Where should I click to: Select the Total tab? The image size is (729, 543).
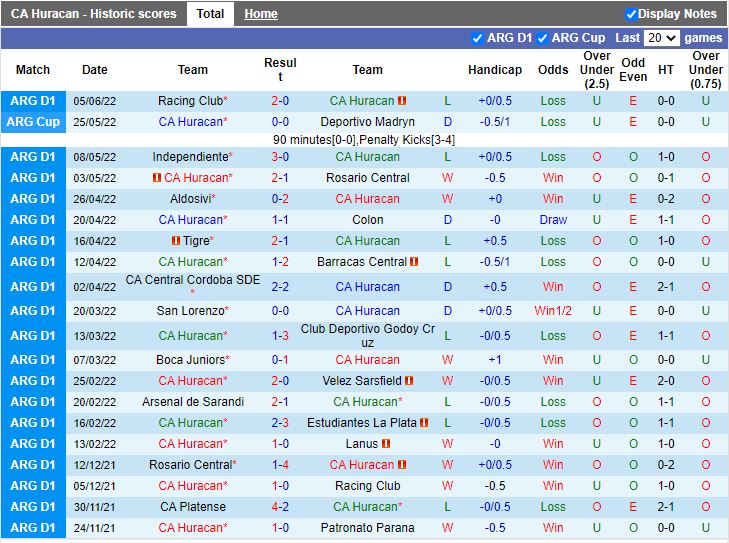point(210,14)
